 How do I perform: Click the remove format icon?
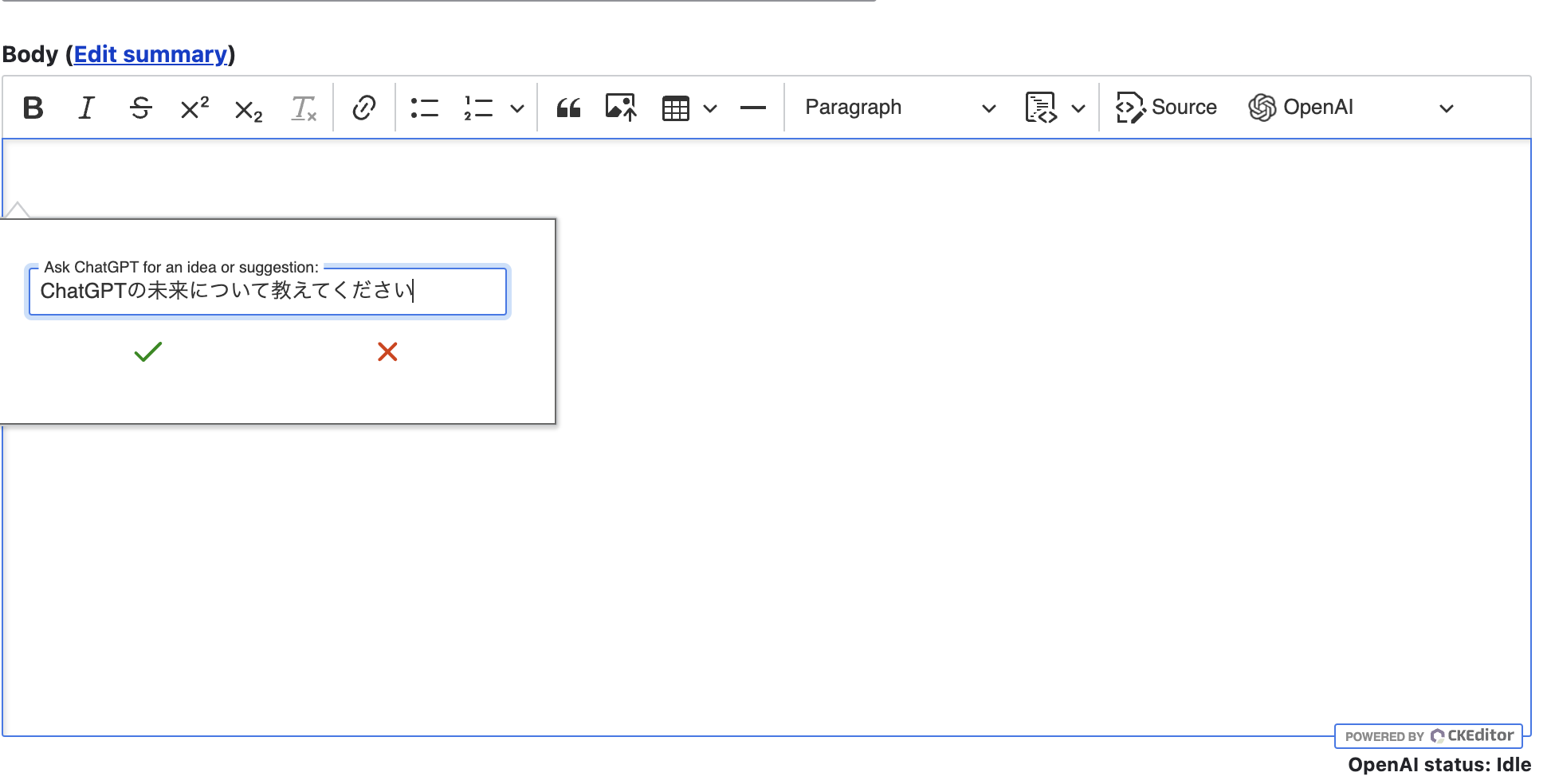pyautogui.click(x=303, y=108)
